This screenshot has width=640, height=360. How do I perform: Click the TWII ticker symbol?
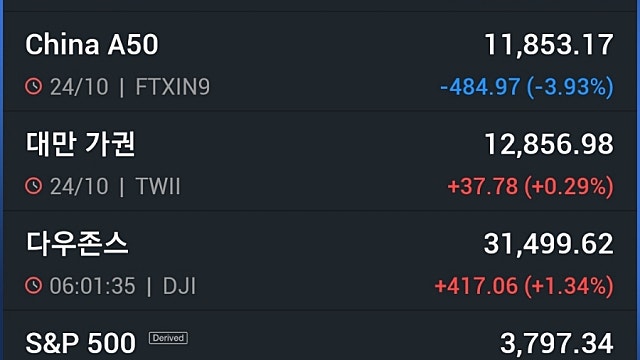coord(158,186)
